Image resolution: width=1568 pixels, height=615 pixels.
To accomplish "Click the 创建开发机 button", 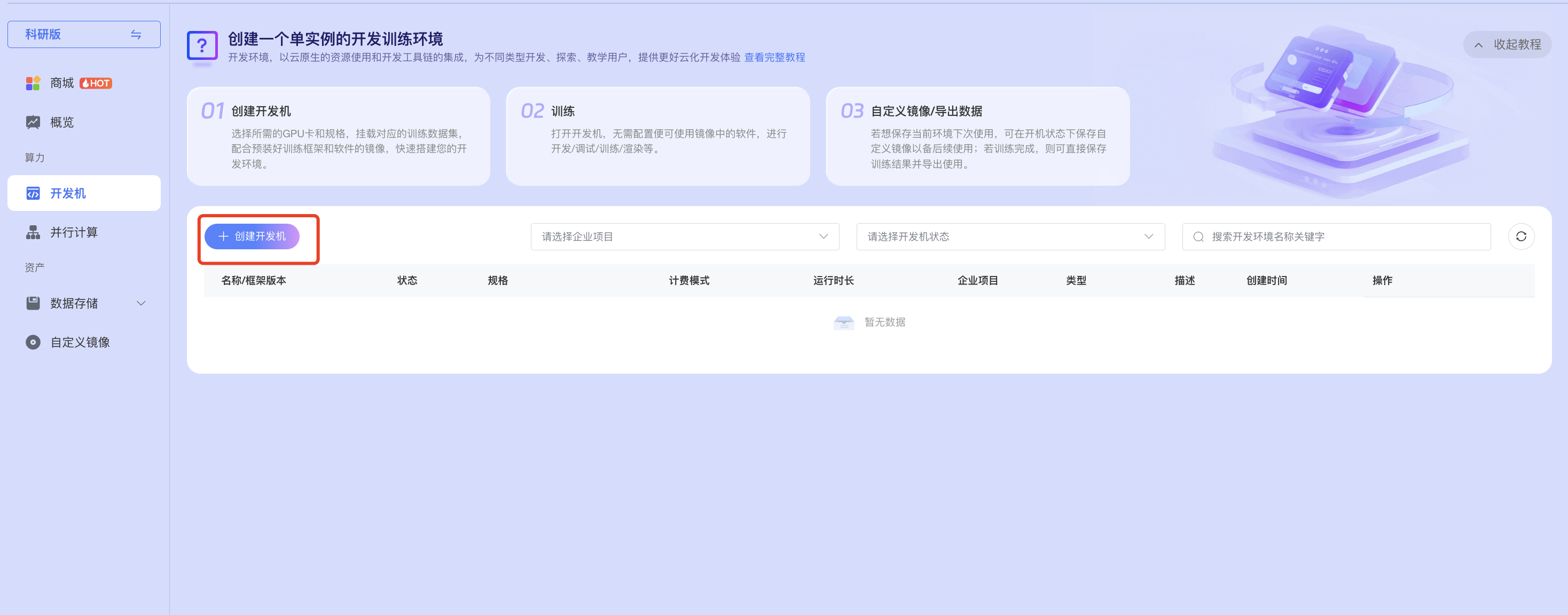I will coord(252,236).
